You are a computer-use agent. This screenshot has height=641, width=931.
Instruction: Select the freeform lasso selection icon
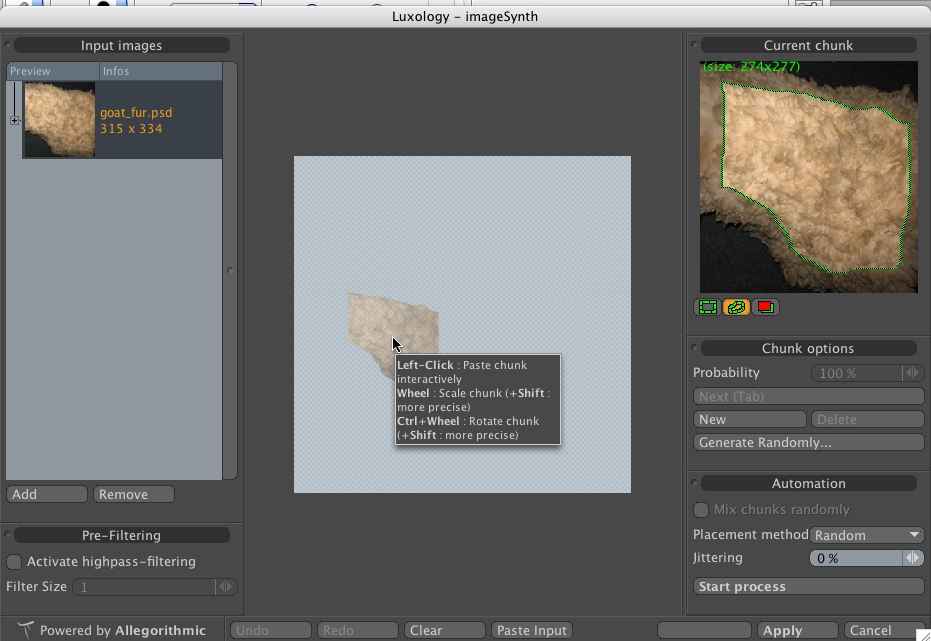click(737, 307)
